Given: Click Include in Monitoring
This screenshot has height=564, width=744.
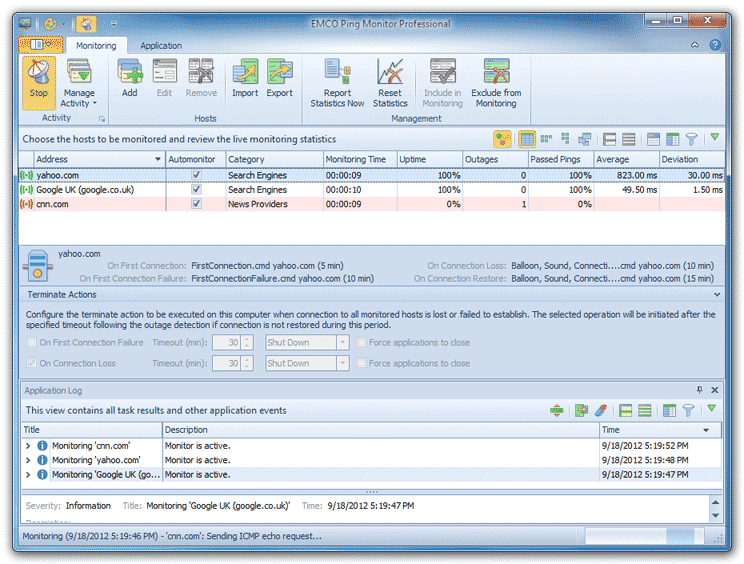Looking at the screenshot, I should [x=443, y=83].
